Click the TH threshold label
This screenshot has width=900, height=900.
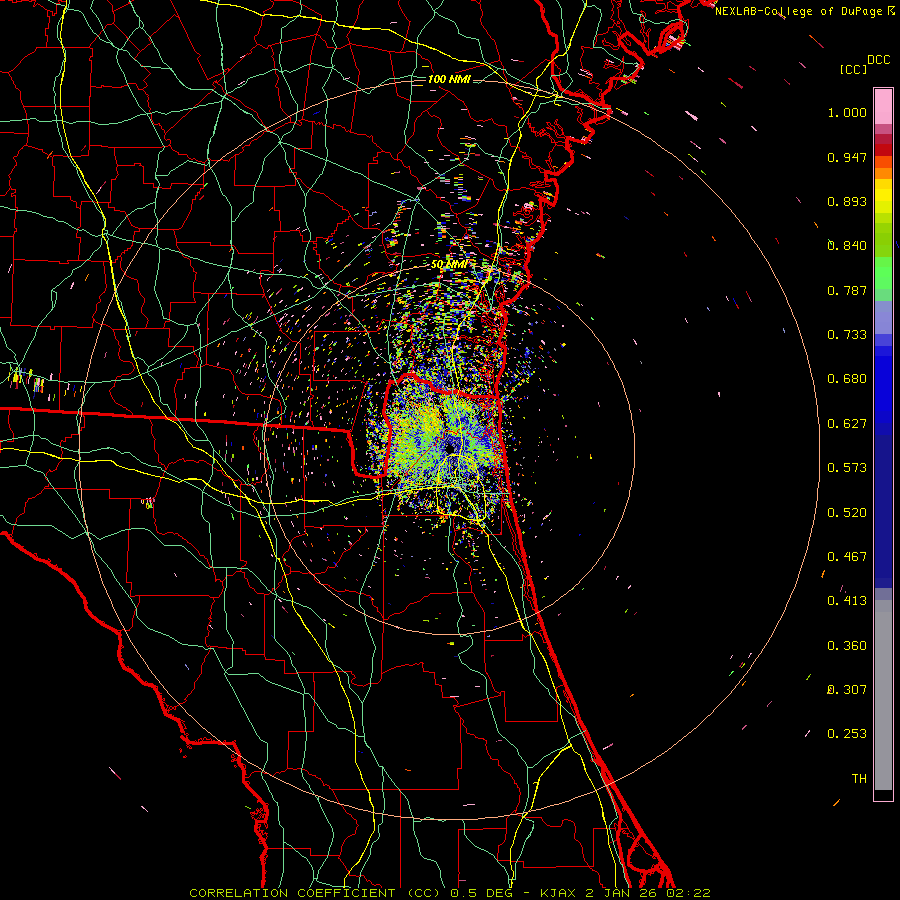(x=859, y=779)
